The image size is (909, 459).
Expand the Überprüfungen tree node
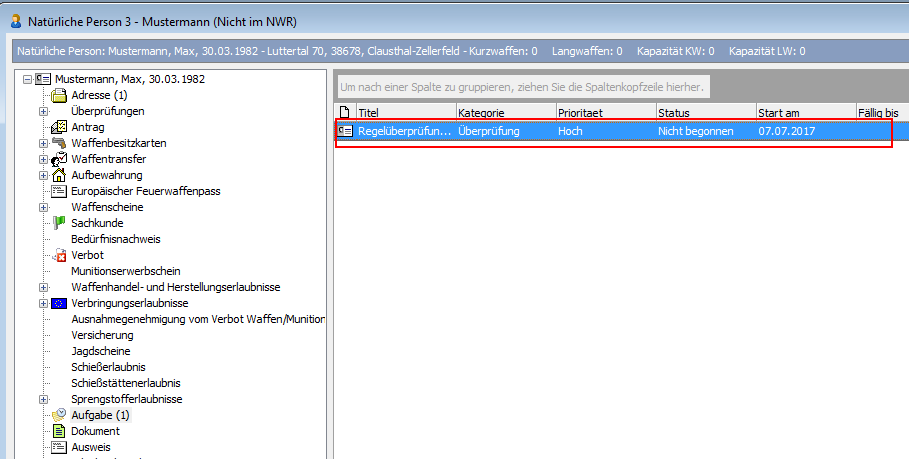(x=43, y=111)
